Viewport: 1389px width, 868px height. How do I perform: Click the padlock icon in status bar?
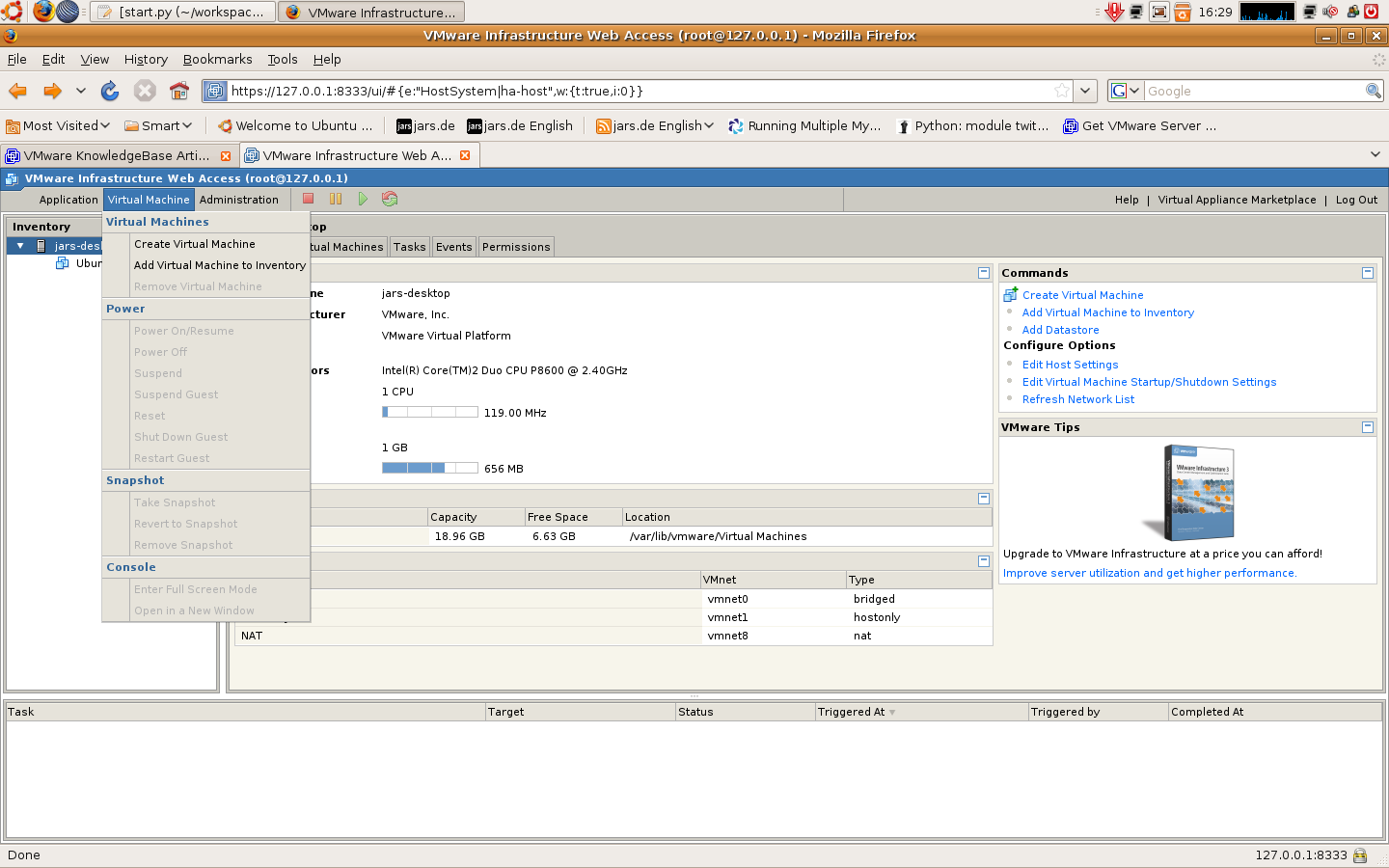tap(1360, 855)
